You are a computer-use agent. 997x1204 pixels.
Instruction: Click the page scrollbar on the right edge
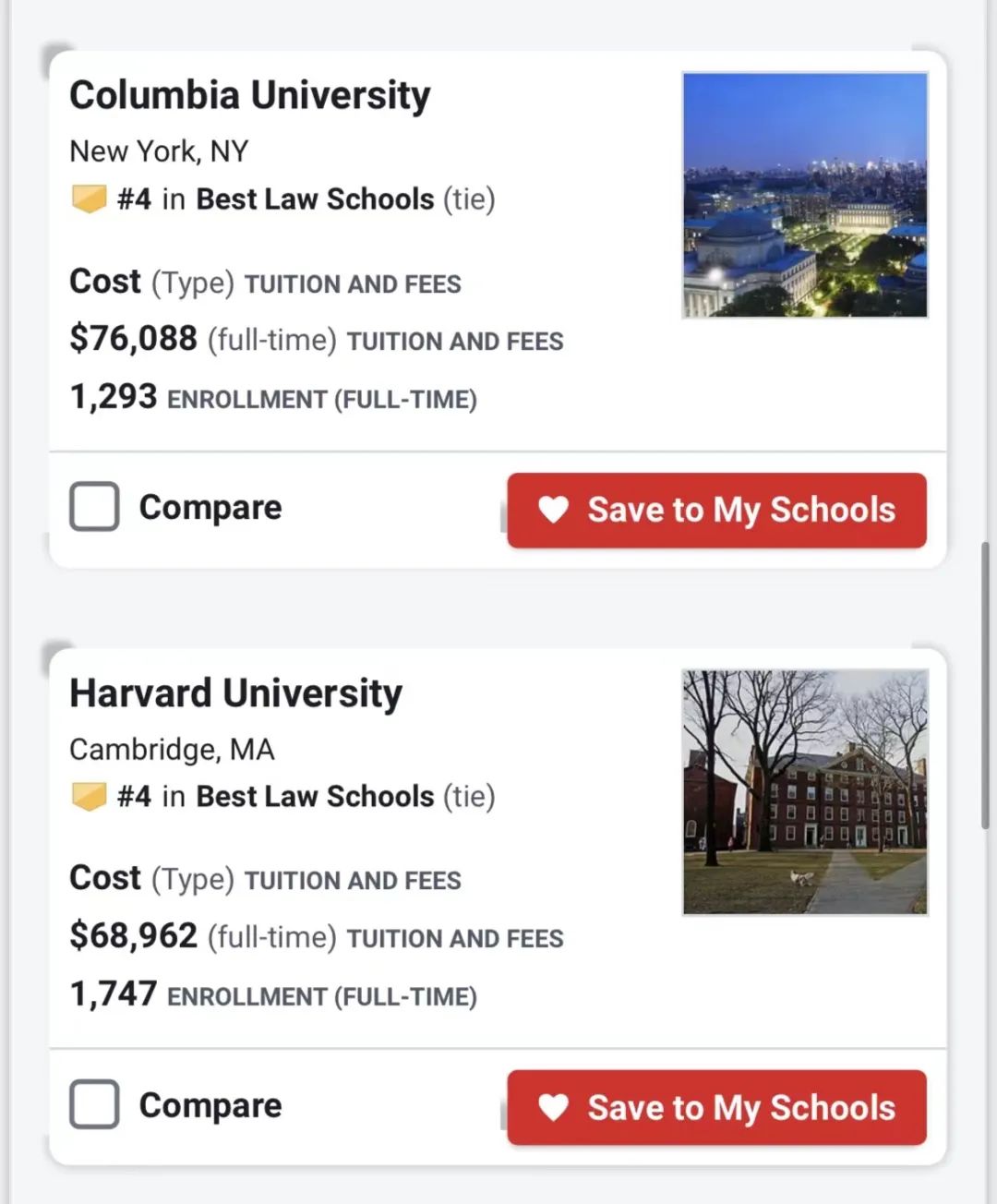click(986, 683)
